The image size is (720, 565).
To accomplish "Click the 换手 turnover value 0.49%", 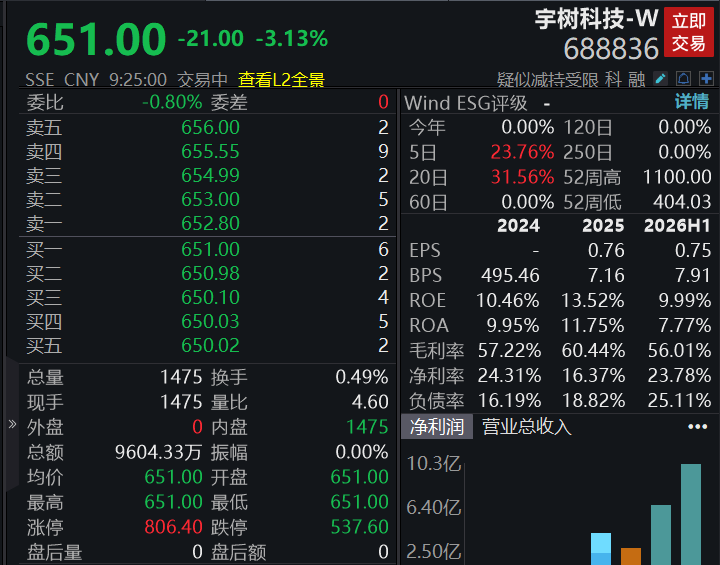I will [362, 377].
